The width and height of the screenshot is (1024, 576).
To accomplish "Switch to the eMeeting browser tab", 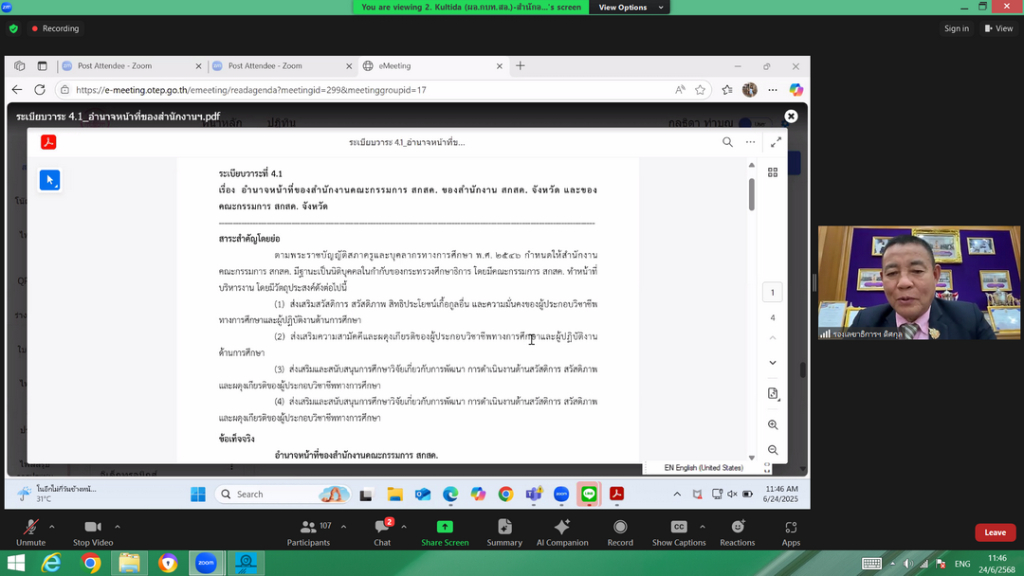I will pyautogui.click(x=431, y=66).
